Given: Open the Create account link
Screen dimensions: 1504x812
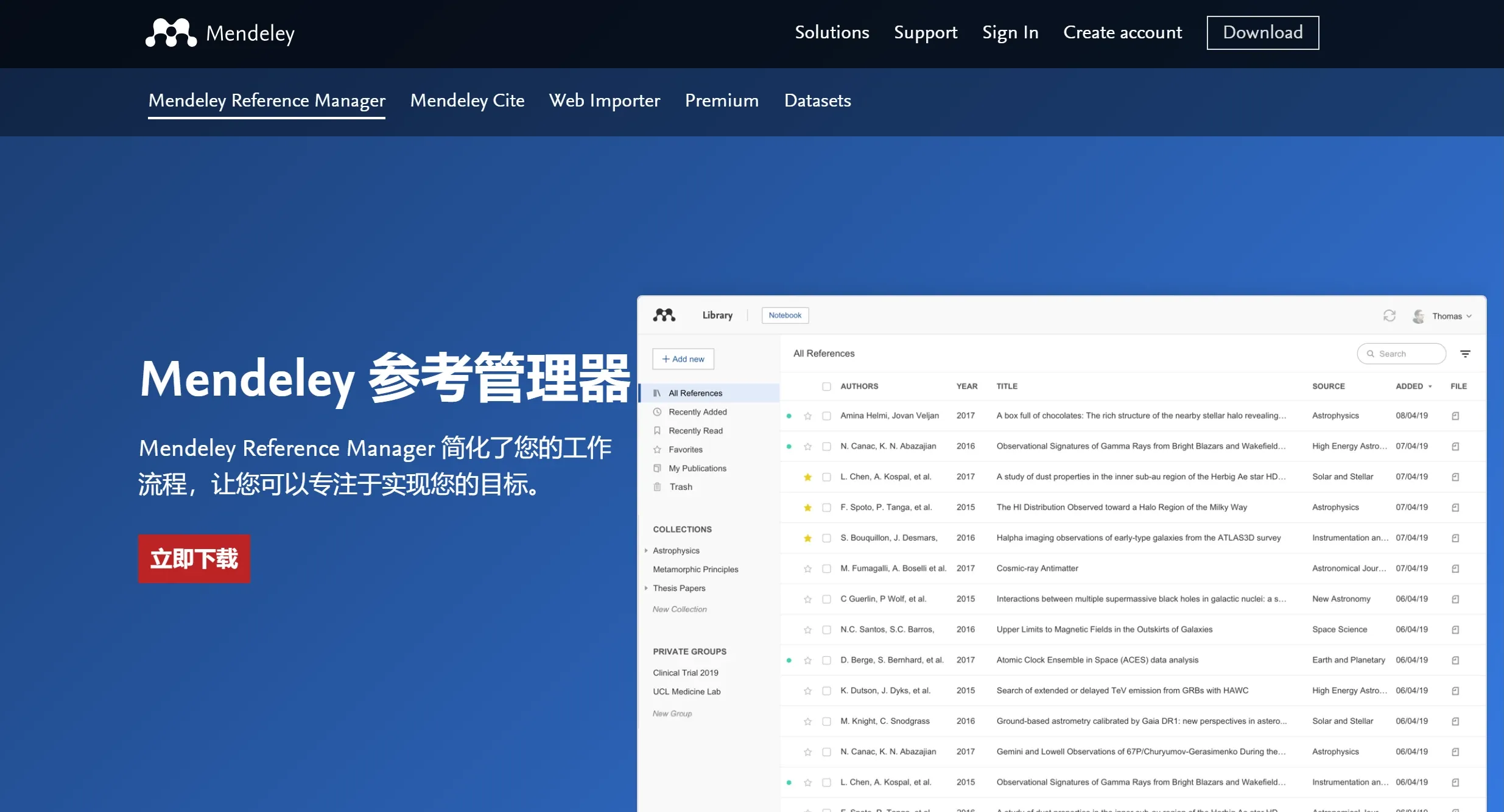Looking at the screenshot, I should point(1122,32).
